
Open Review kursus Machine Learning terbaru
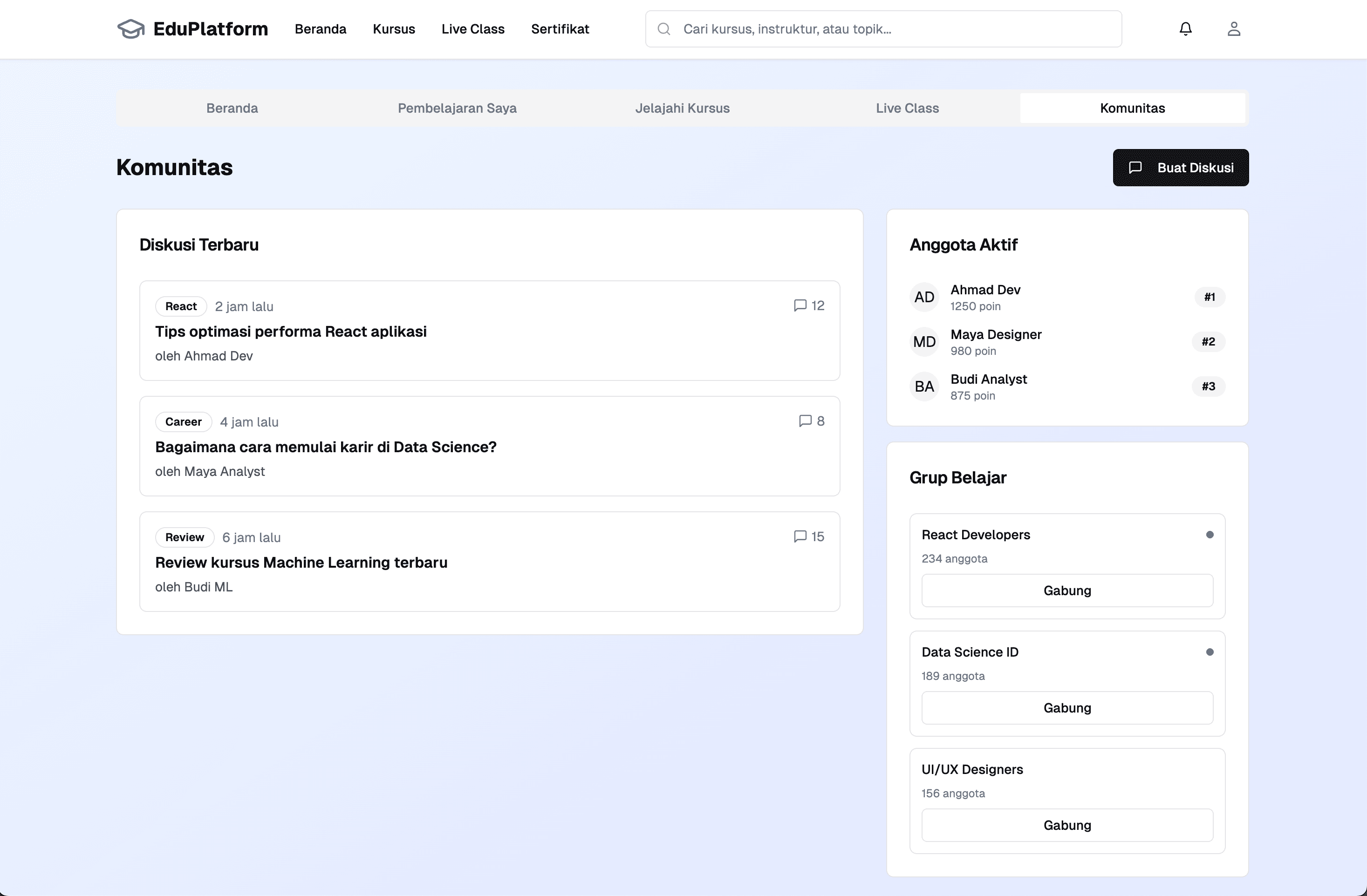pos(301,563)
